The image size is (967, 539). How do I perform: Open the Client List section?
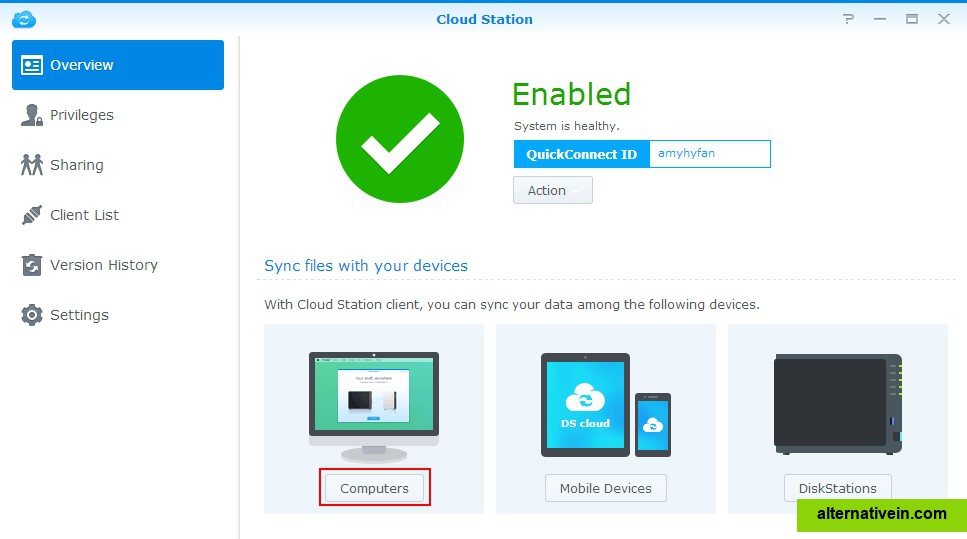coord(118,215)
